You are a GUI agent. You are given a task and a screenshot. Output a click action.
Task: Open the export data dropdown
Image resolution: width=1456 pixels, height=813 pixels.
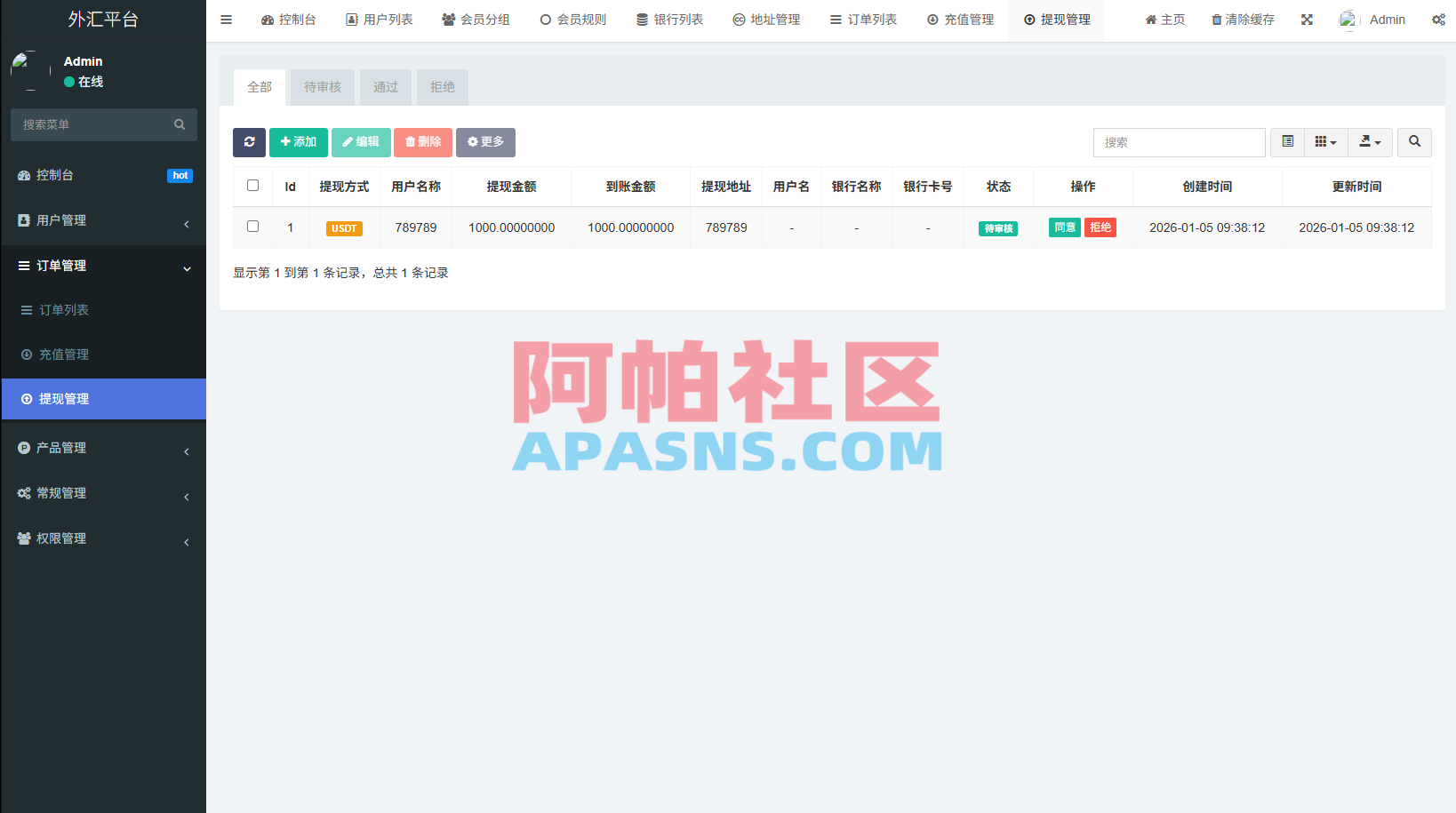click(1370, 142)
